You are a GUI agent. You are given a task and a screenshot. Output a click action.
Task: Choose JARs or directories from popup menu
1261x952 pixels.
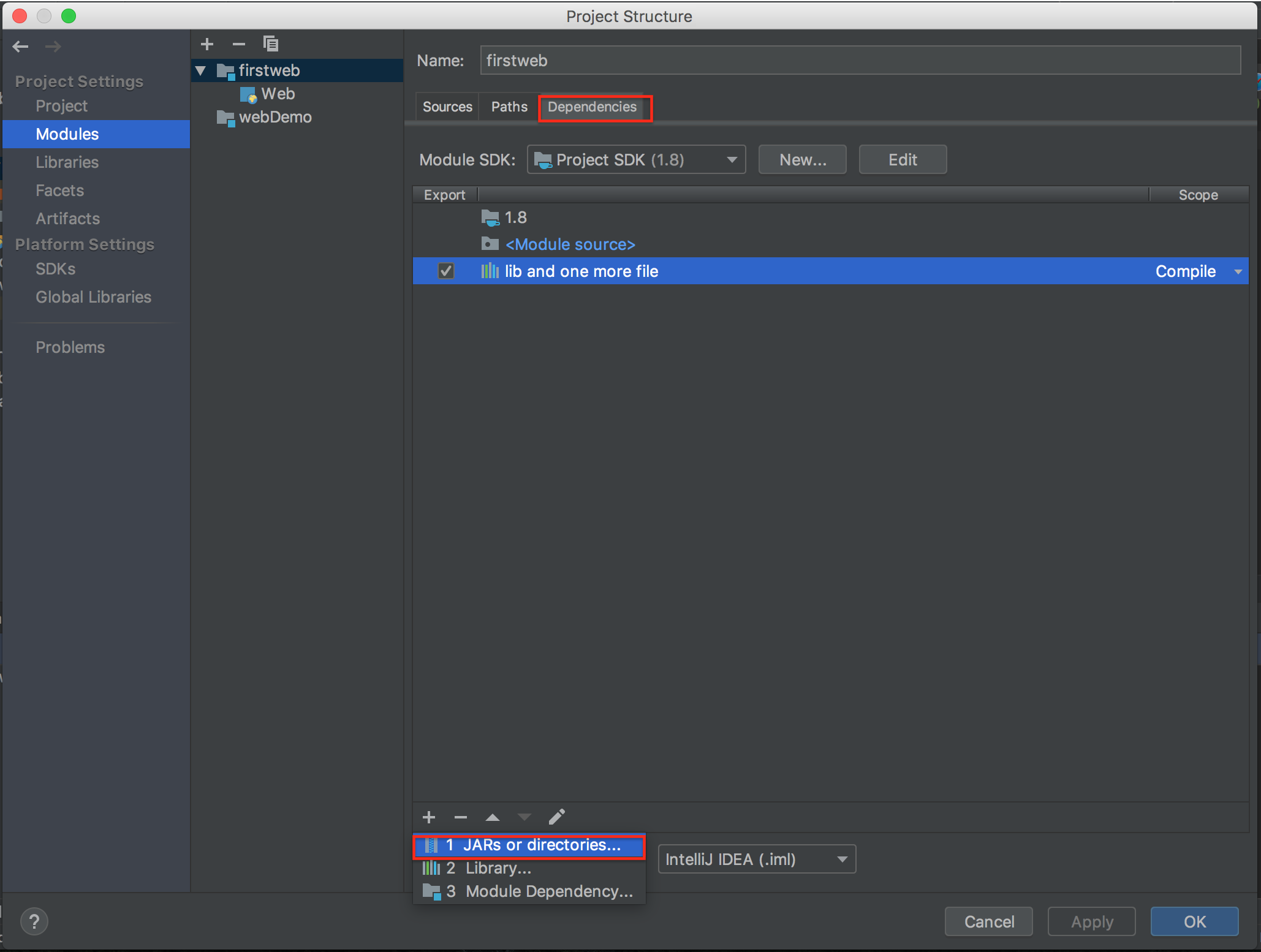(529, 845)
